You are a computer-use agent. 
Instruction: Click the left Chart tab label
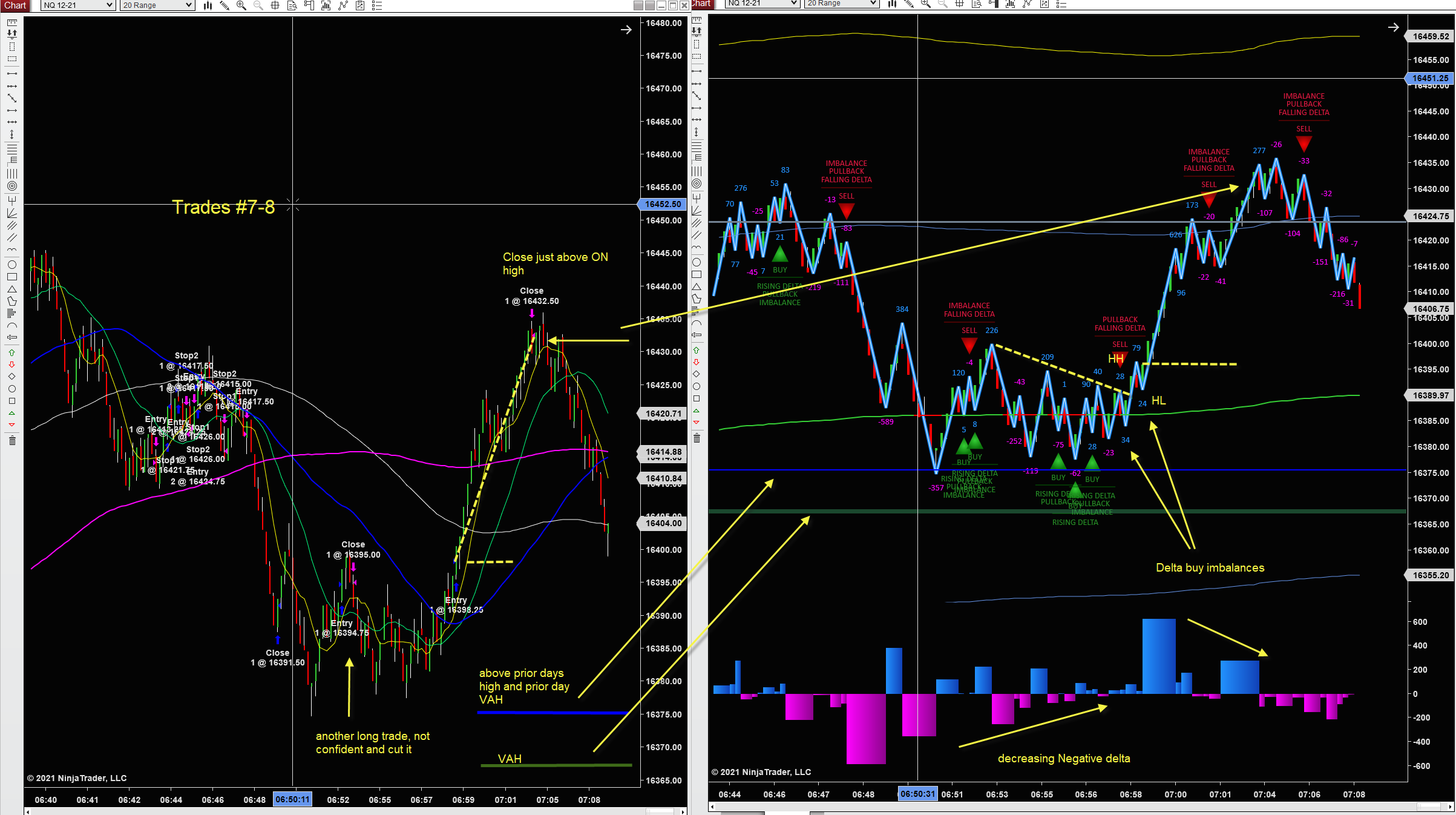click(x=15, y=5)
